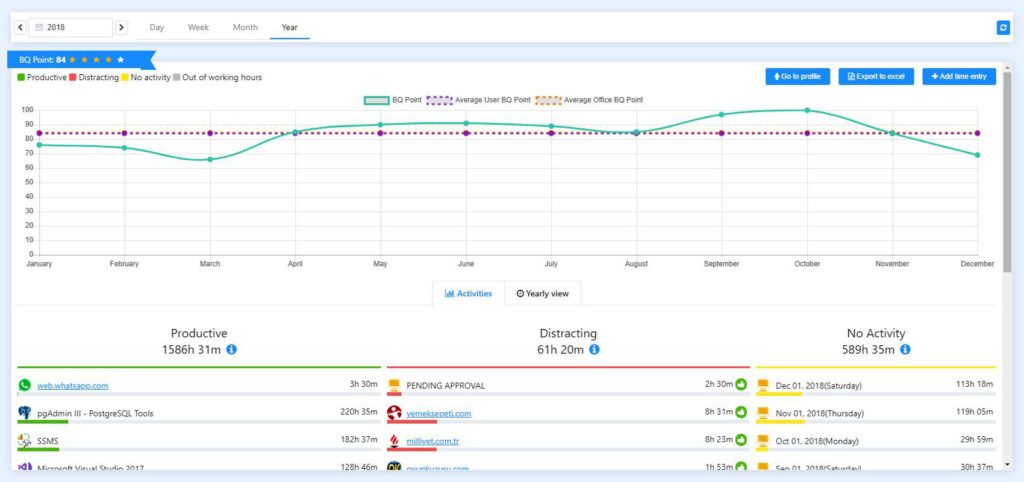
Task: Go to previous year with left arrow
Action: pyautogui.click(x=20, y=27)
